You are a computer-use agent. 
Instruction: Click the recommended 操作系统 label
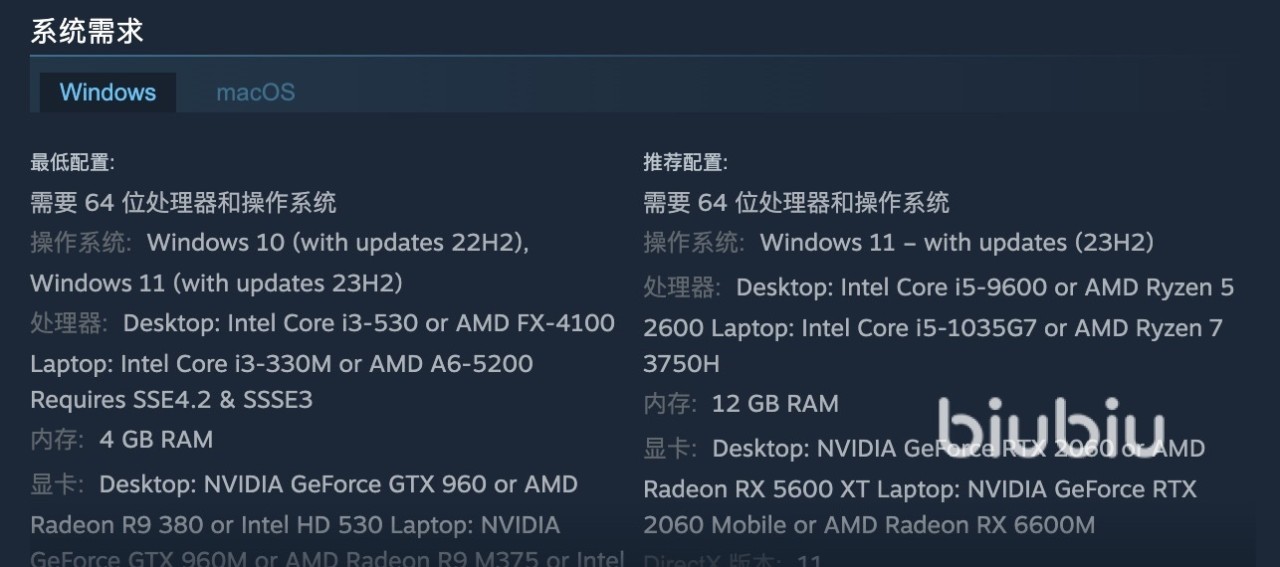click(x=694, y=243)
